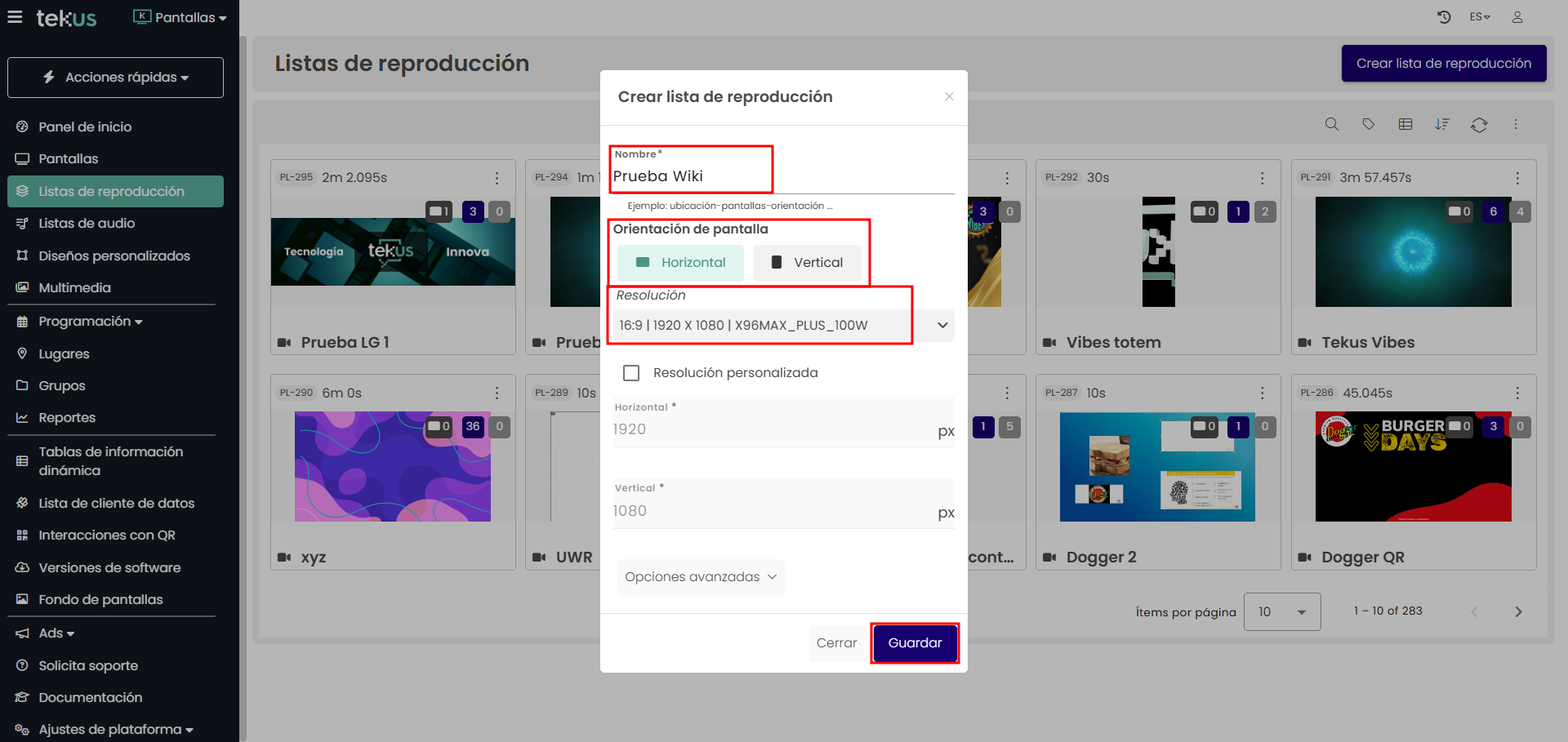Click the Cerrar button

point(836,643)
